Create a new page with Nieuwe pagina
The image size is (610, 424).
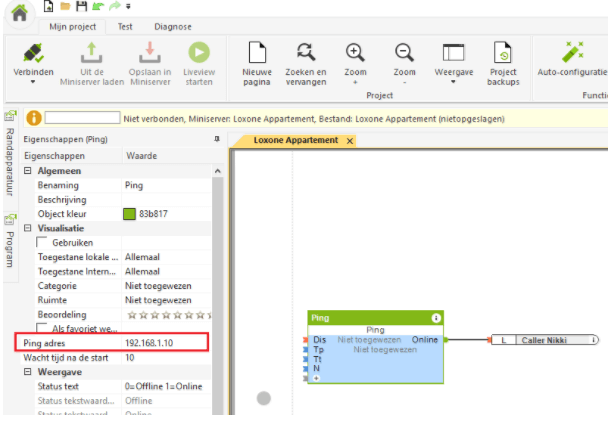pos(257,52)
